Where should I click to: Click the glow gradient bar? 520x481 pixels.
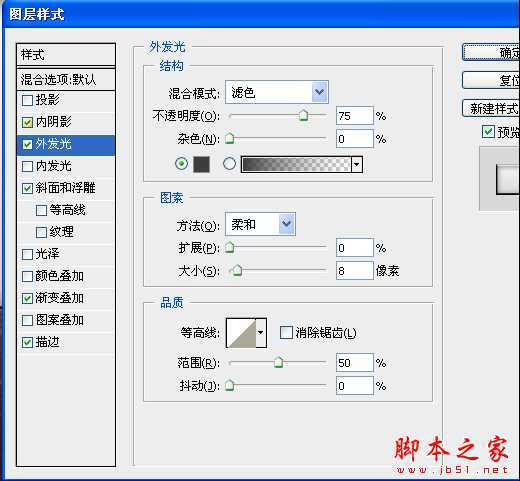(x=296, y=164)
